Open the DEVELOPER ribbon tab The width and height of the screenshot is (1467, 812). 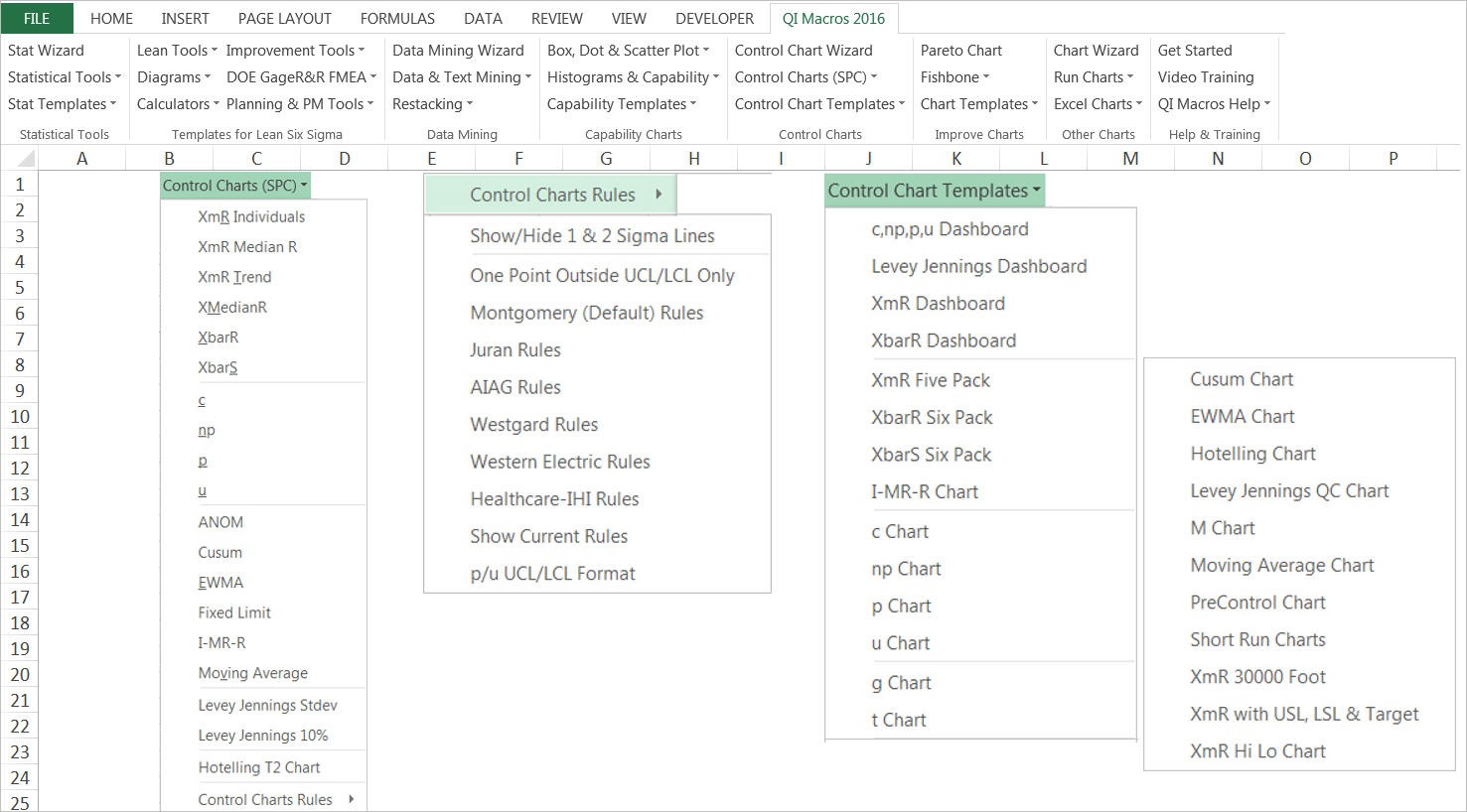pos(714,18)
